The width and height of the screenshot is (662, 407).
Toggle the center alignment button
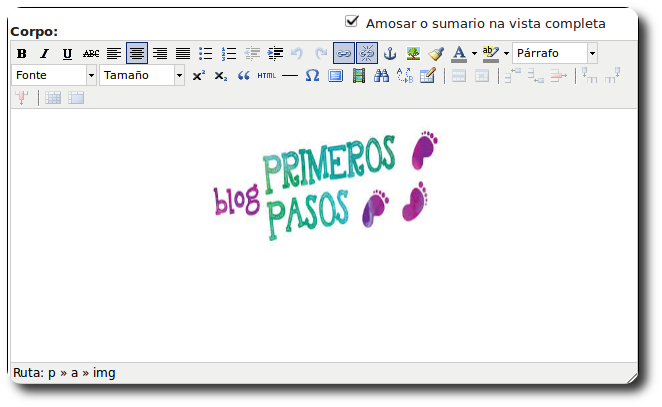(x=137, y=54)
